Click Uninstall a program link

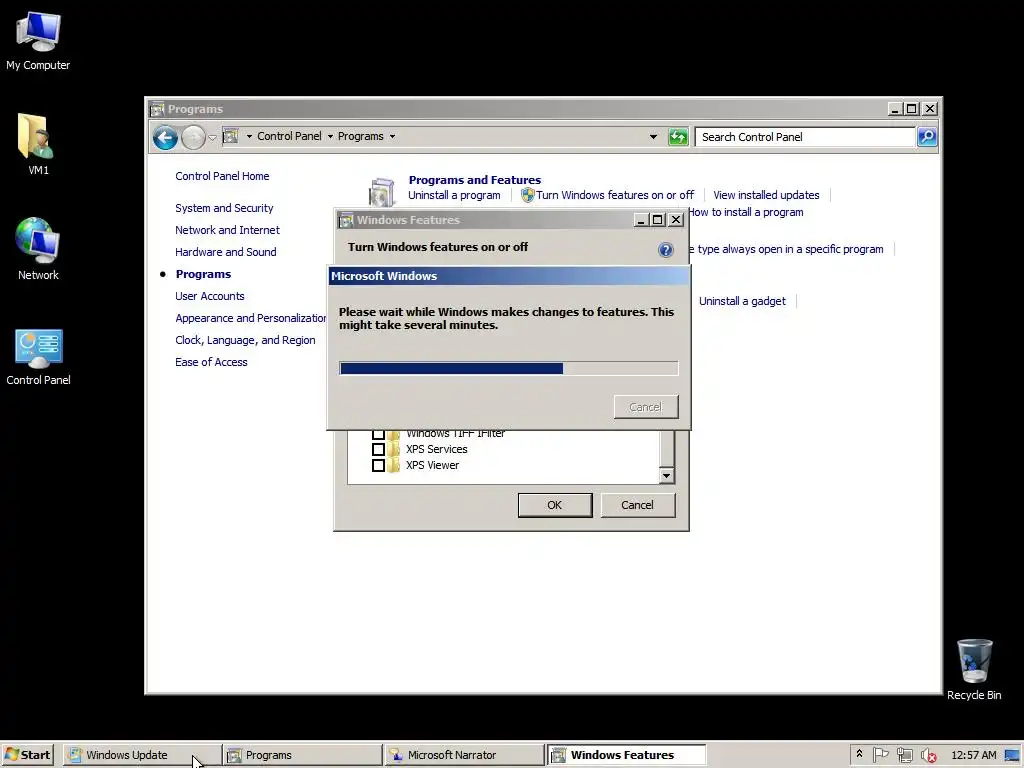[x=455, y=195]
